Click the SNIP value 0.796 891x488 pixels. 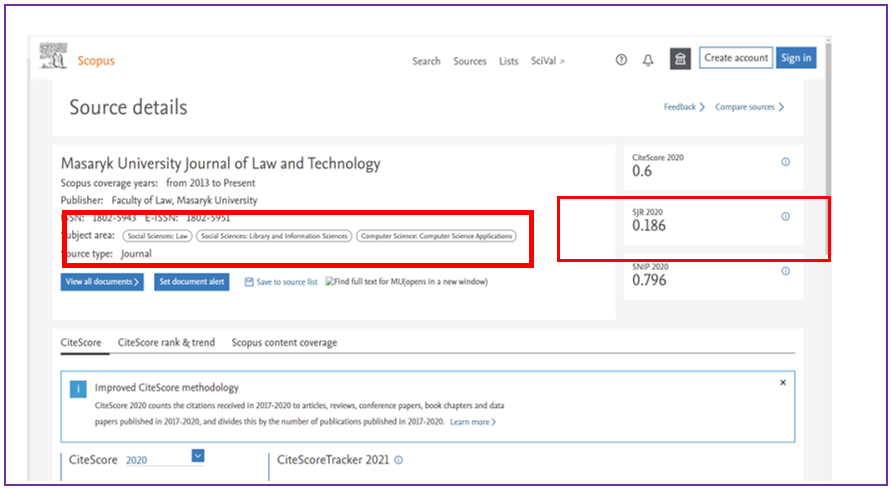pyautogui.click(x=649, y=280)
